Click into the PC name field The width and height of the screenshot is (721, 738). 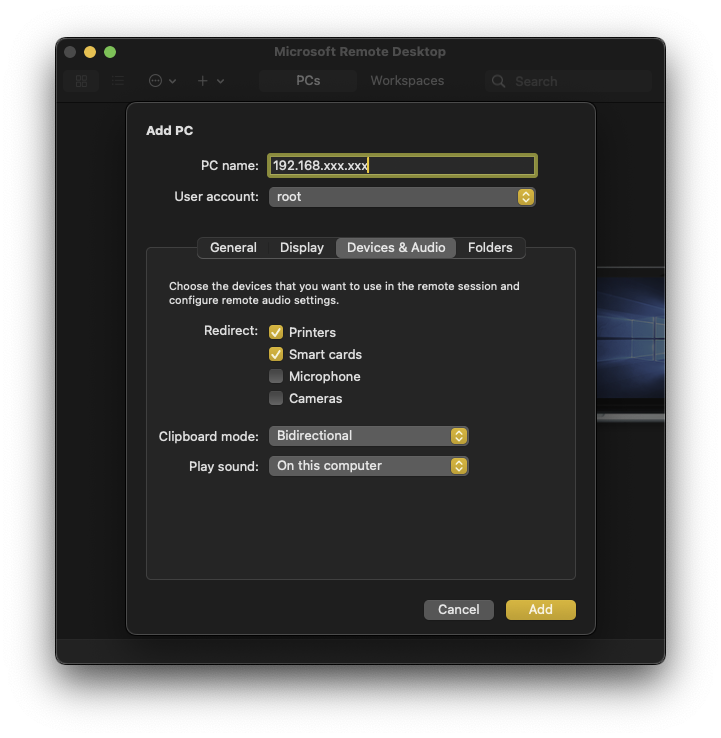coord(402,166)
